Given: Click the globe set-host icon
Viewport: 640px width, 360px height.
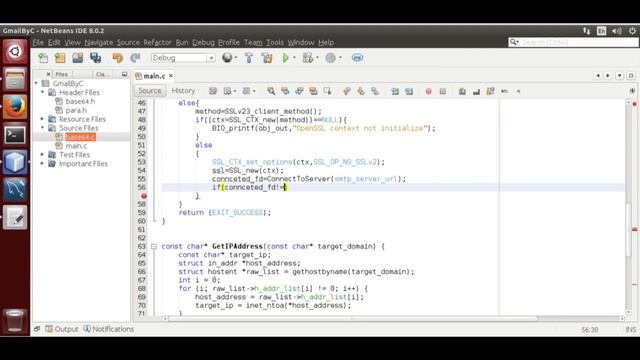Looking at the screenshot, I should (x=227, y=58).
